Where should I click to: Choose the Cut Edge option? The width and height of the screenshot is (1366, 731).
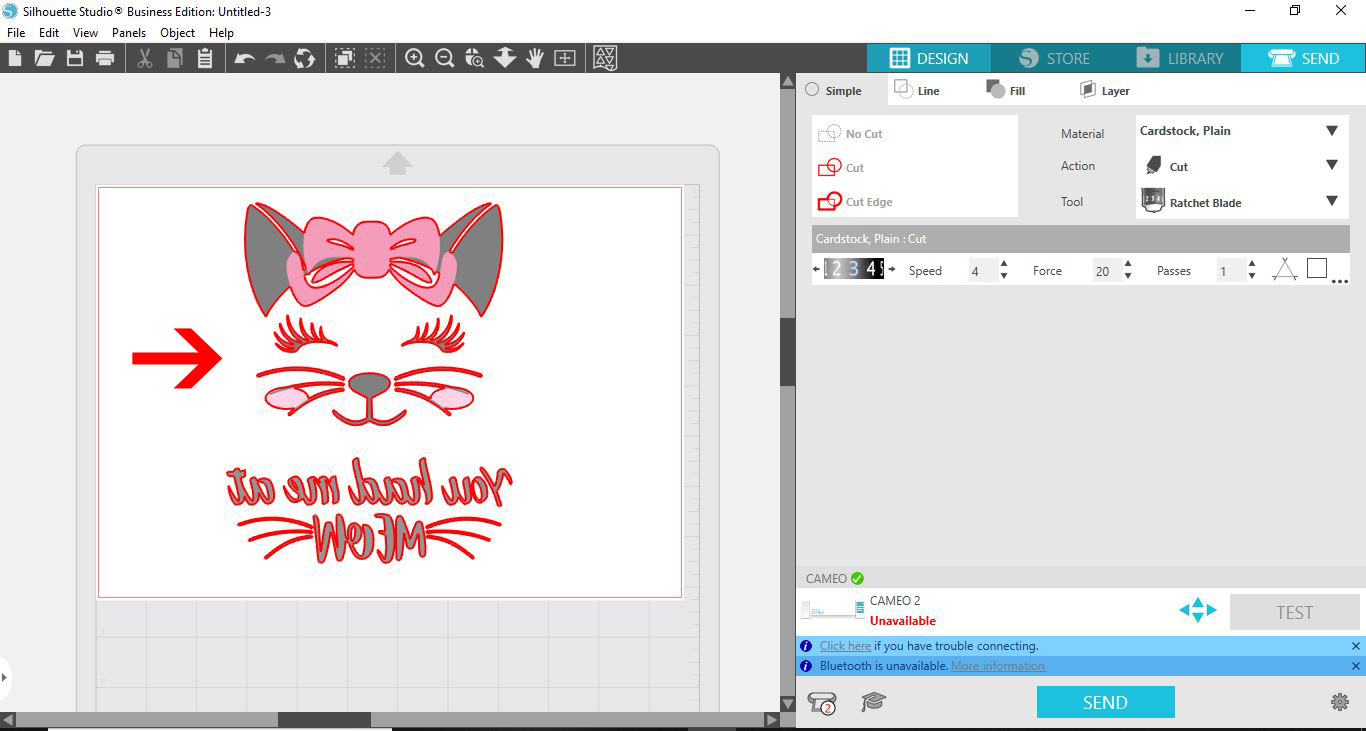[855, 202]
